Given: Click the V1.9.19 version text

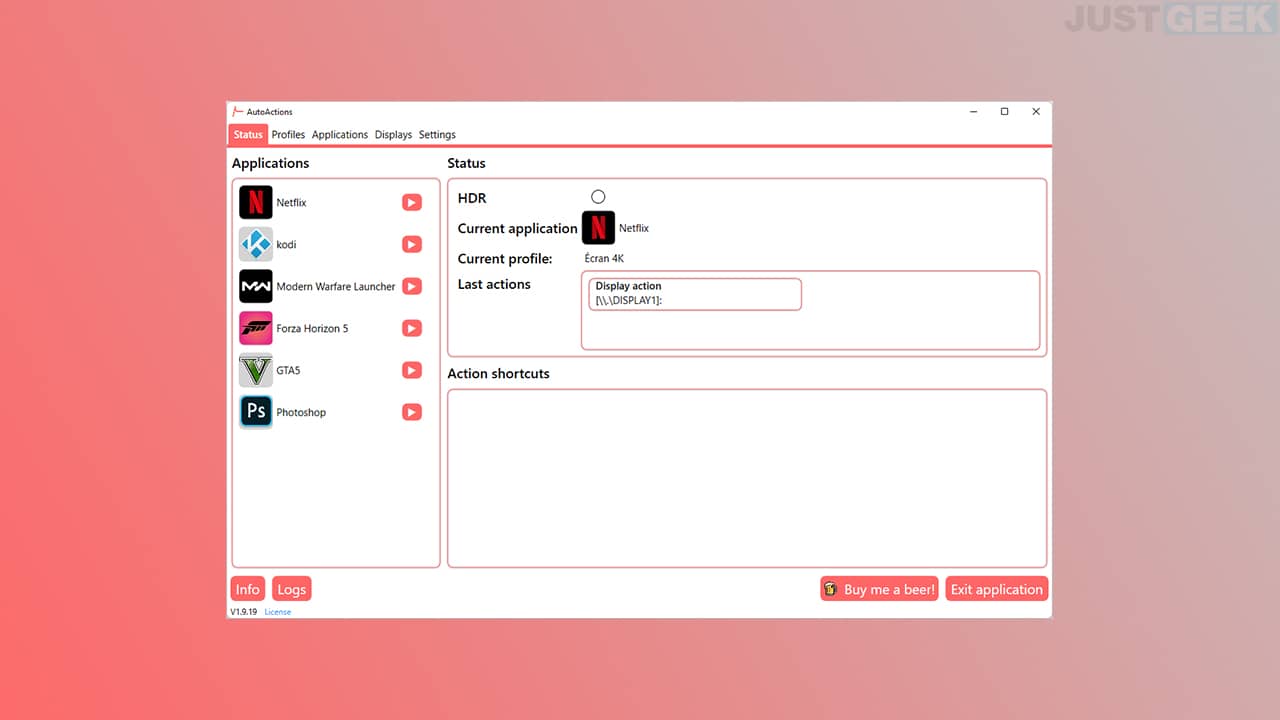Looking at the screenshot, I should [244, 612].
